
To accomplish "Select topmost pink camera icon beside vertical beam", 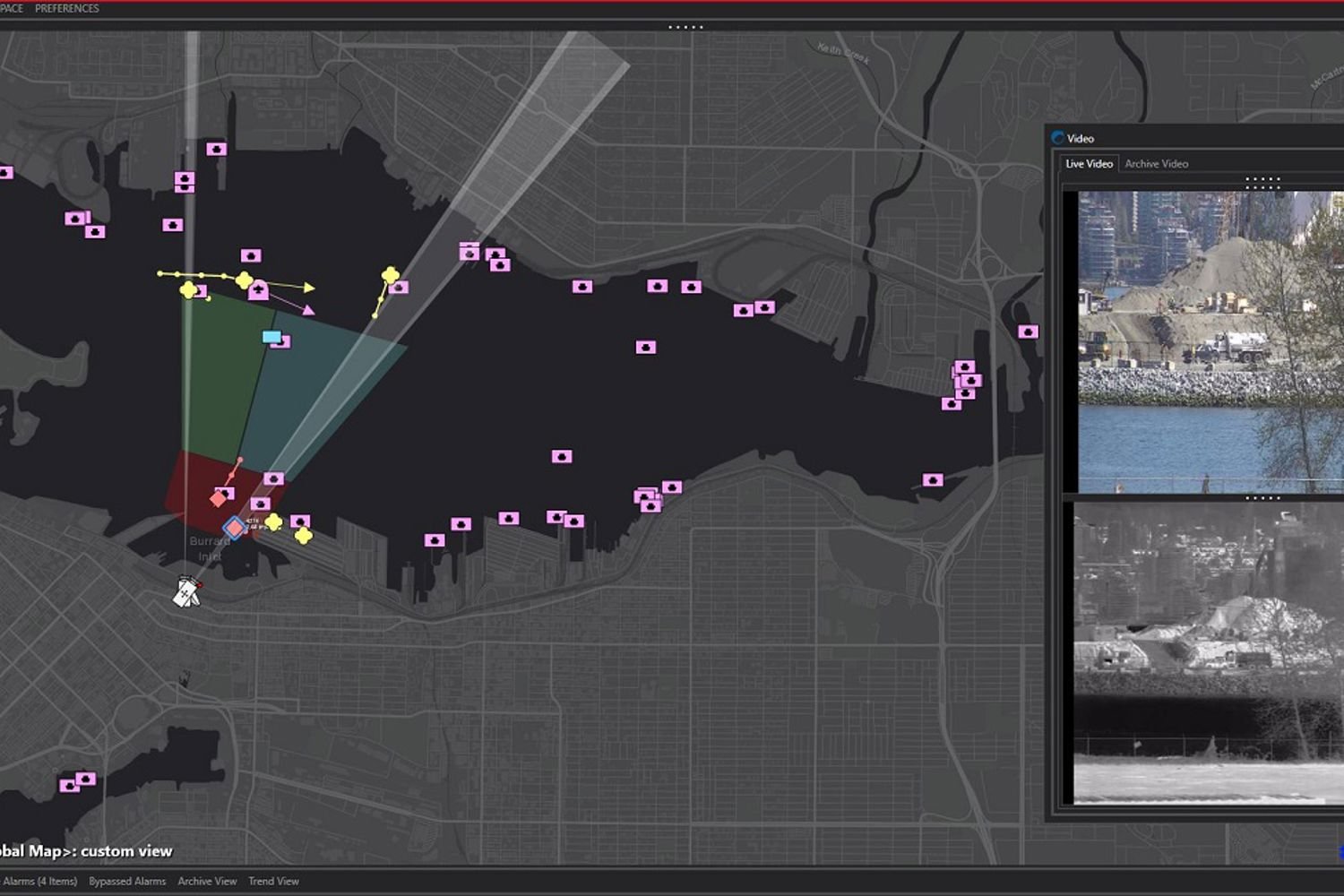I will pyautogui.click(x=217, y=149).
